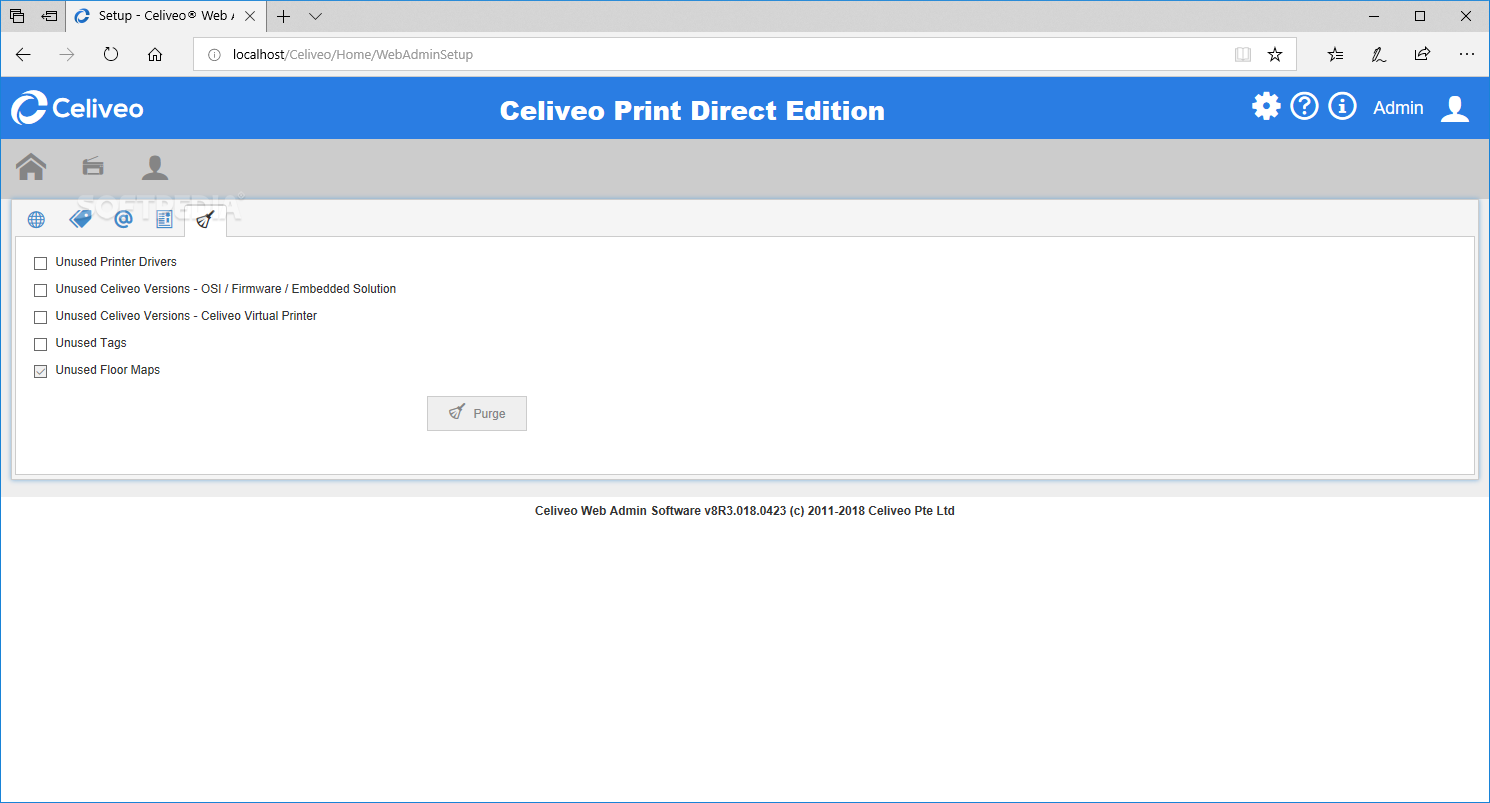Open the reading view book icon

[1243, 55]
